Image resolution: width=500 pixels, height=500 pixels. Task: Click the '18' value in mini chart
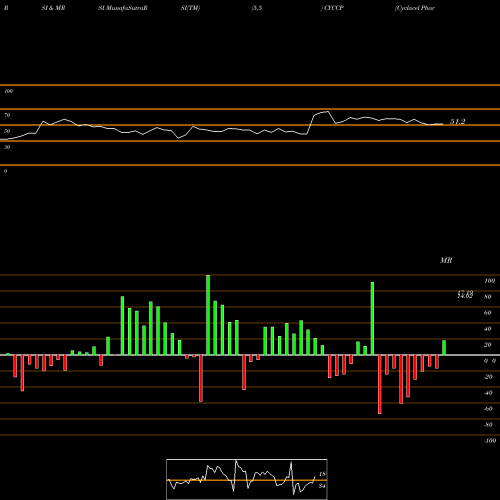tap(322, 474)
